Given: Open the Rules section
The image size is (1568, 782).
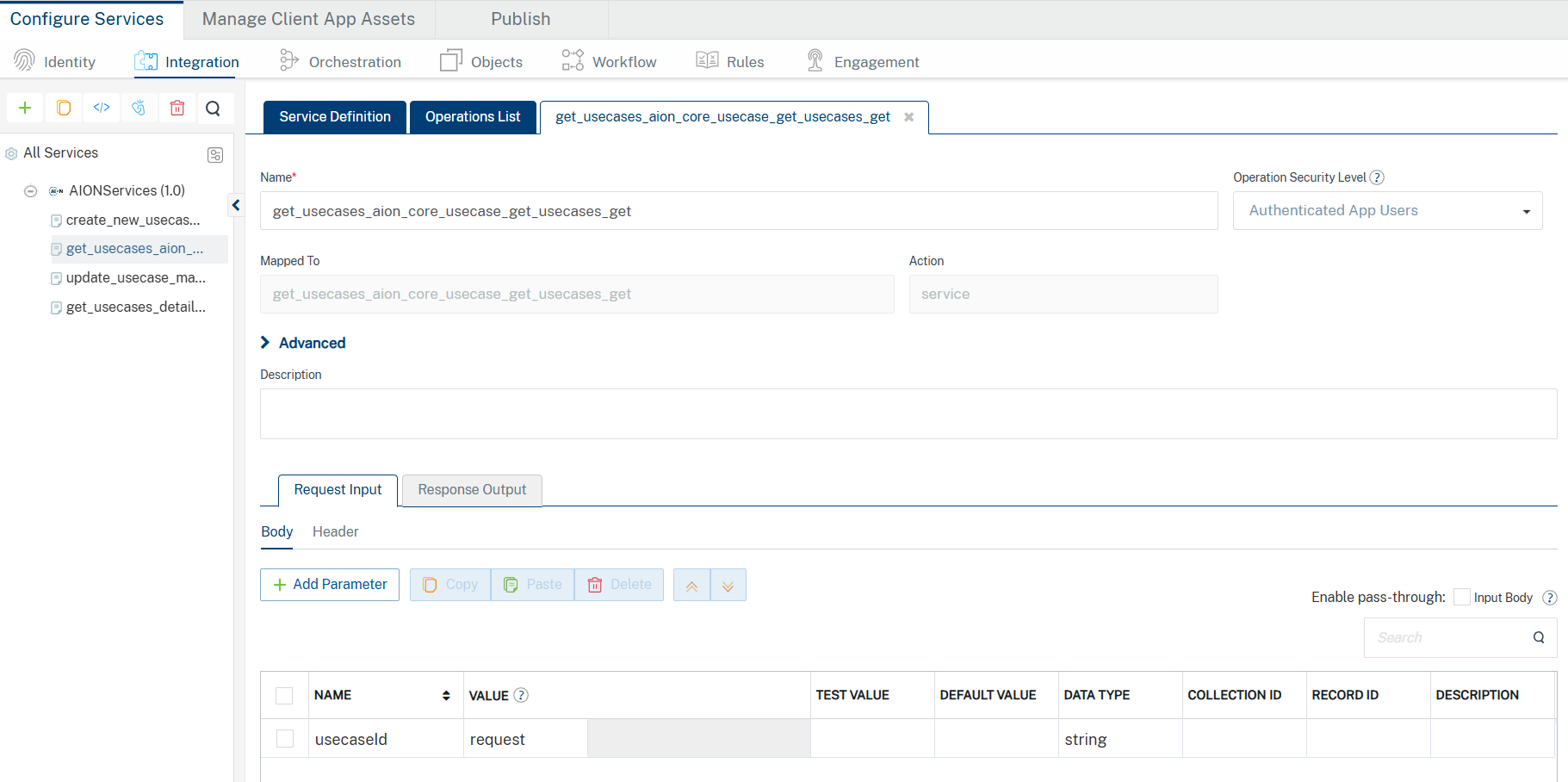Looking at the screenshot, I should (730, 61).
